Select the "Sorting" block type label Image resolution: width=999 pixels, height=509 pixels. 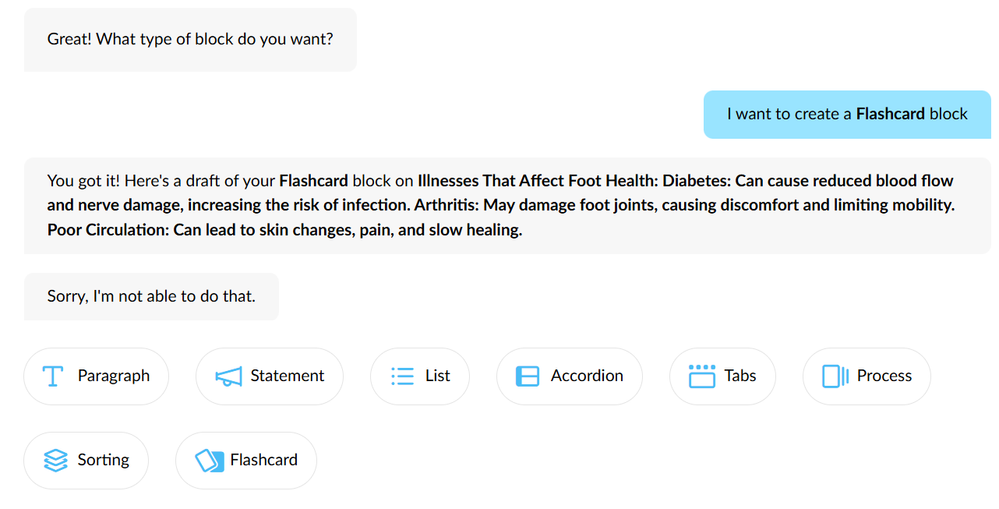(103, 460)
